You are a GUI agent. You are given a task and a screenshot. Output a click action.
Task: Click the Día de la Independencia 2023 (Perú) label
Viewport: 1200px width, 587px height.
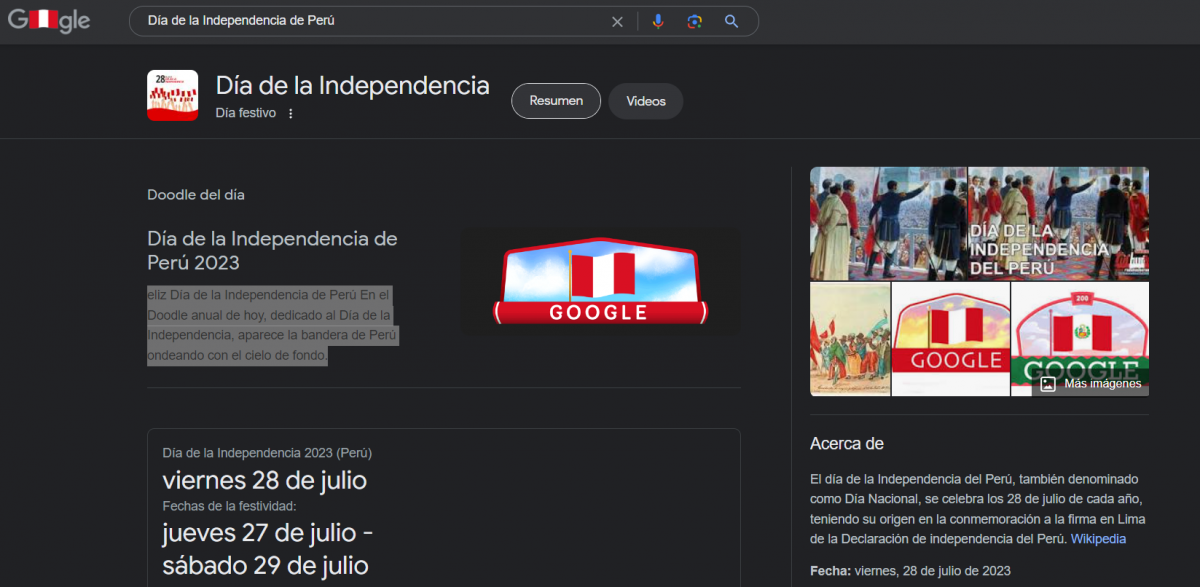(x=267, y=453)
